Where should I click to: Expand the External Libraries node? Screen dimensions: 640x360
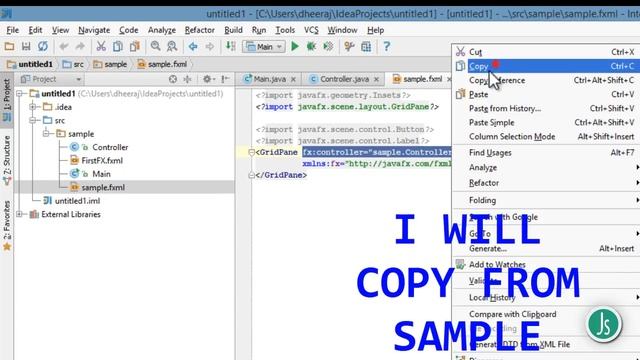(x=20, y=214)
